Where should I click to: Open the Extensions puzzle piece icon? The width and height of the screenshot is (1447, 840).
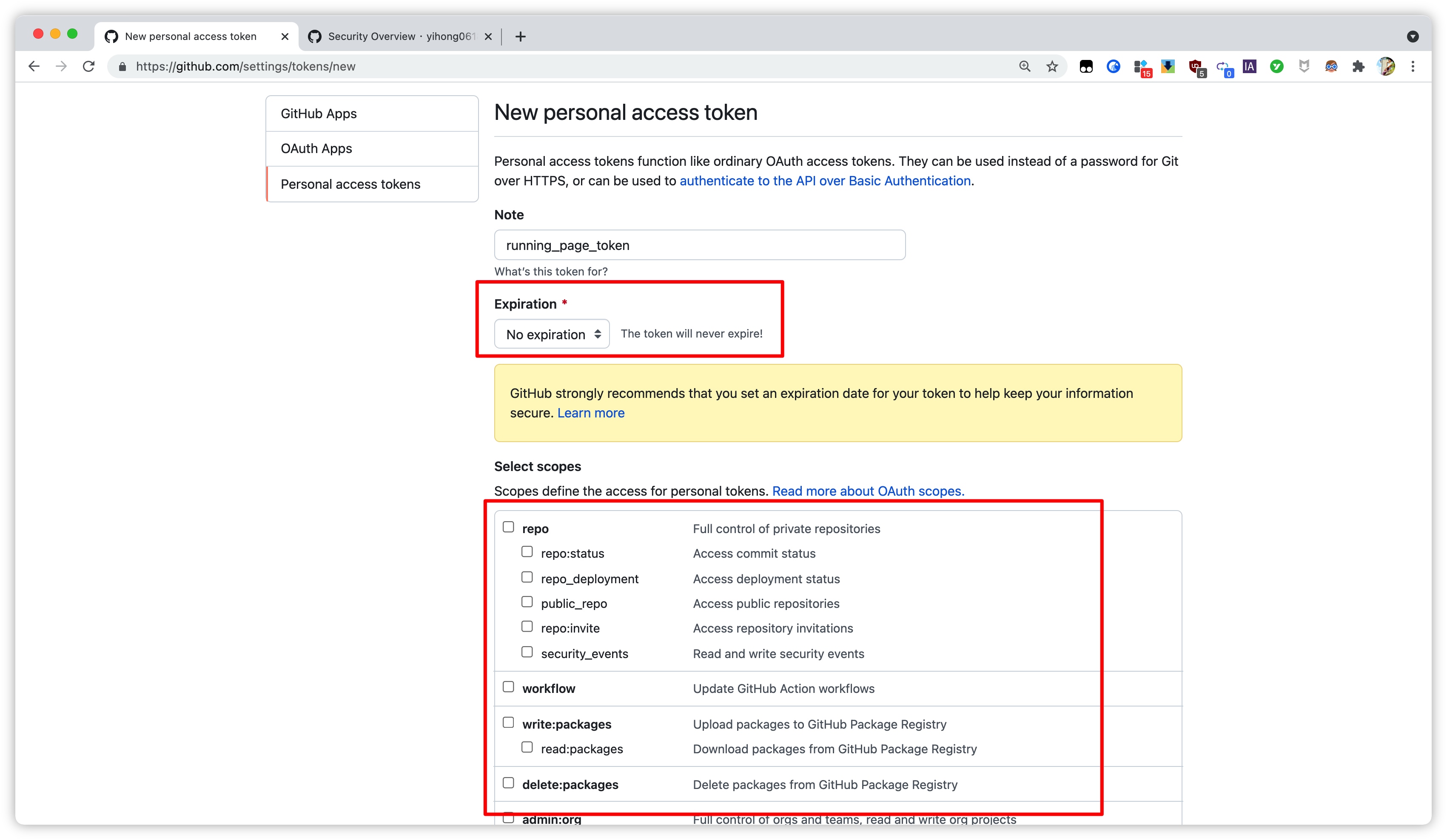(1358, 67)
